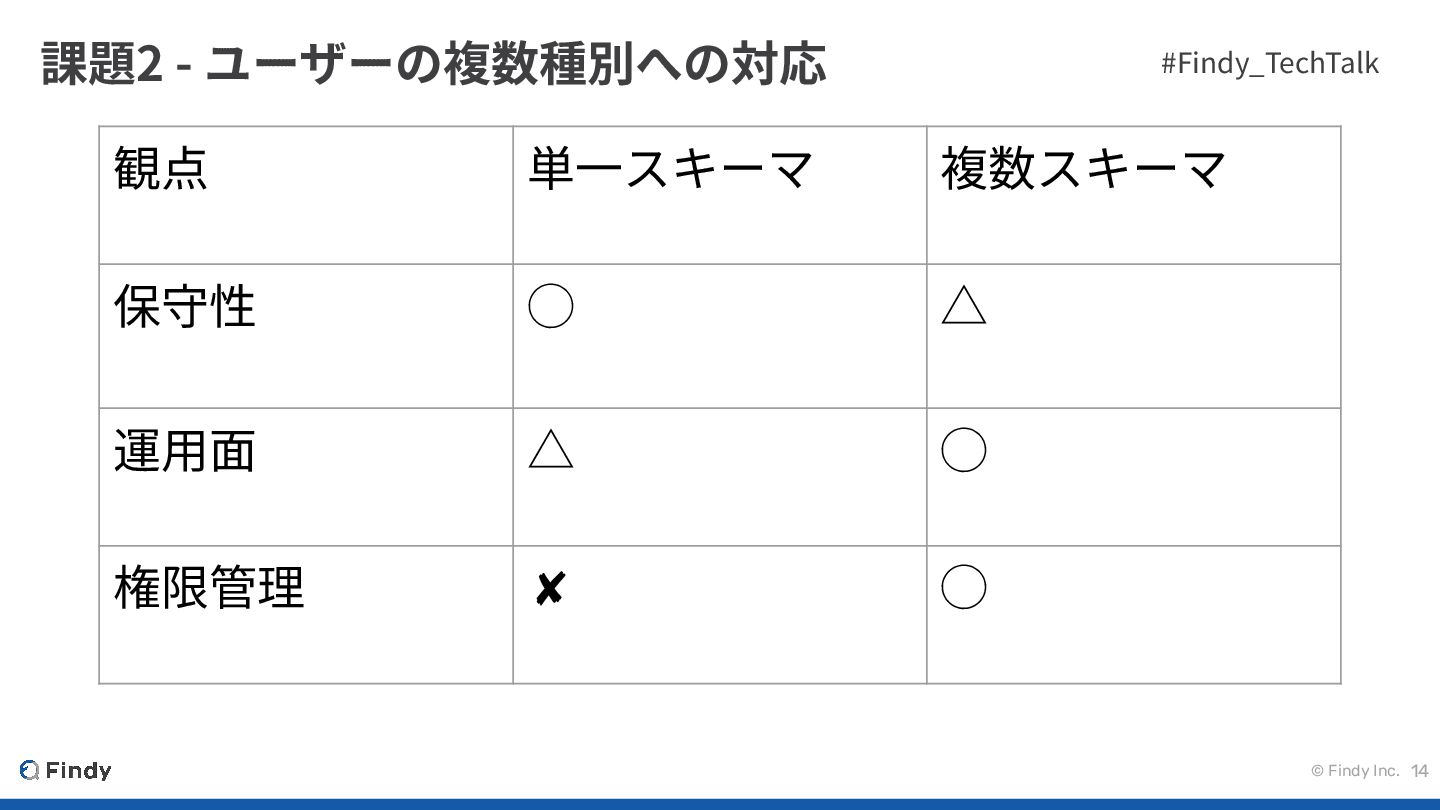Select the 観点 header cell
The height and width of the screenshot is (810, 1440).
[161, 168]
